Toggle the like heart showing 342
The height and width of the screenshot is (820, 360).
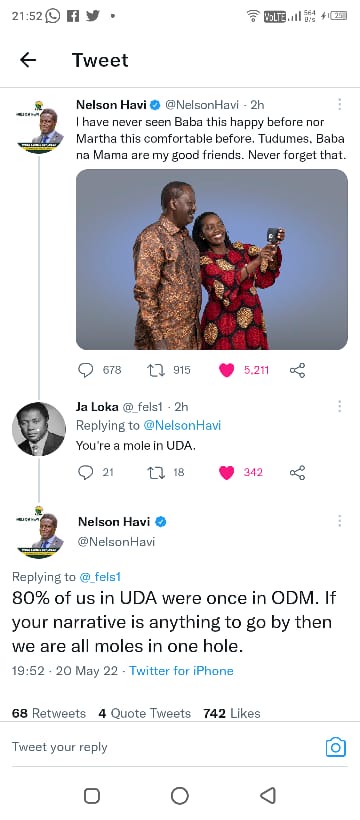227,472
